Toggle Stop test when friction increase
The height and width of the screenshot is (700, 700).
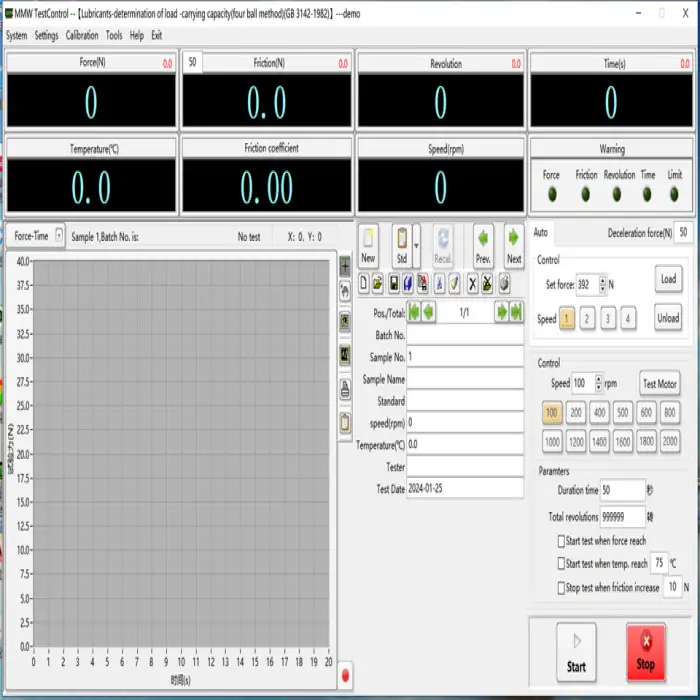561,588
